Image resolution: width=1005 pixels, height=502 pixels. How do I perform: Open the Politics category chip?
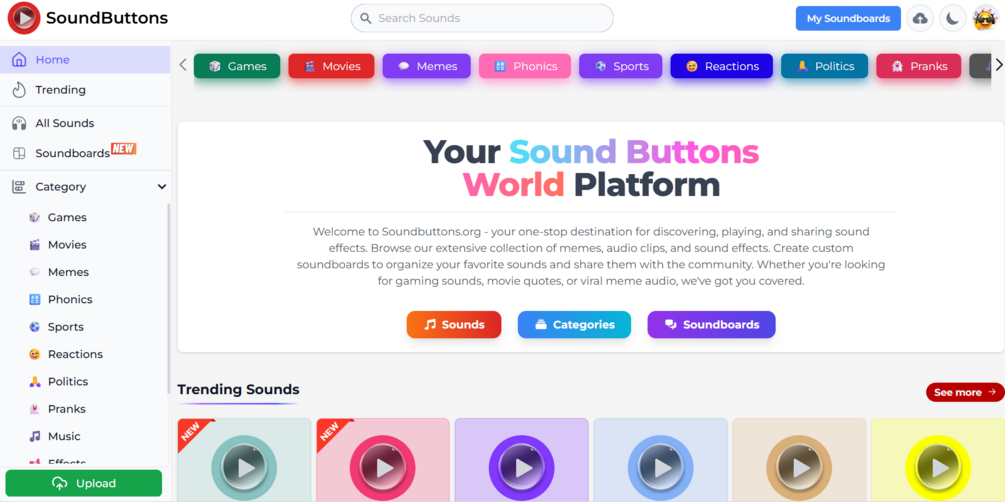824,66
